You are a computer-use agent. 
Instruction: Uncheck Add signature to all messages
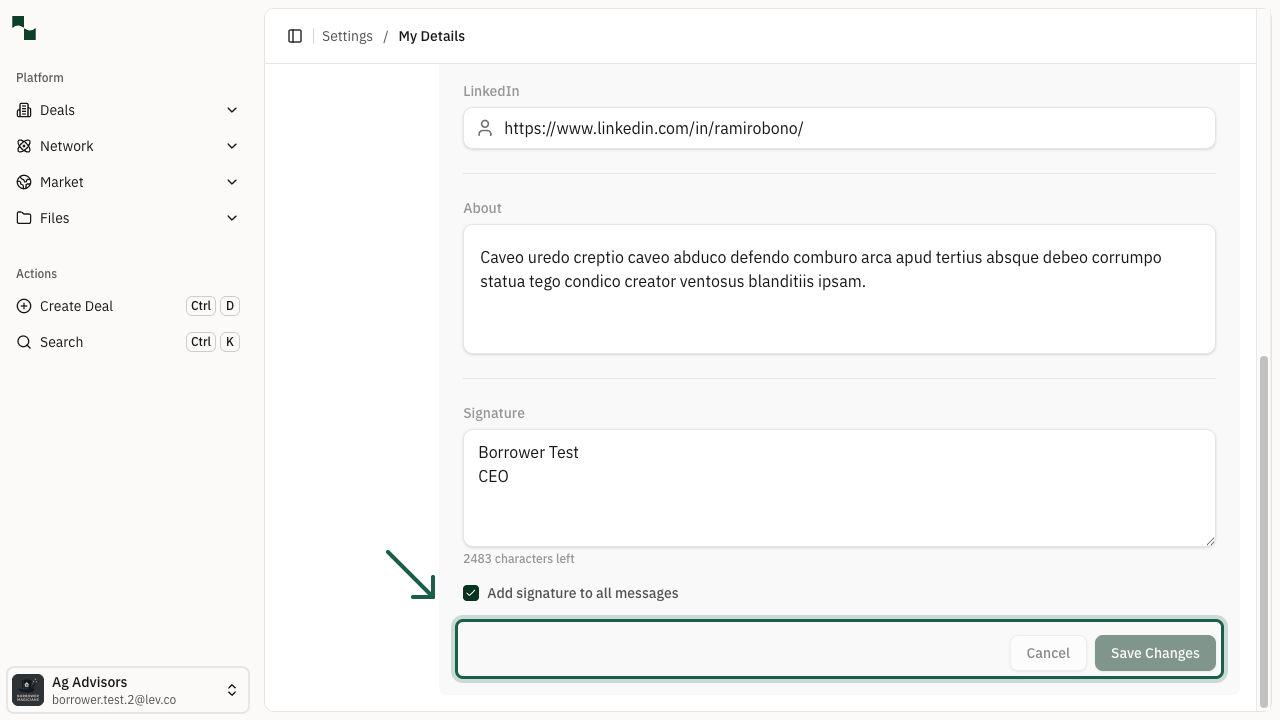click(x=471, y=593)
